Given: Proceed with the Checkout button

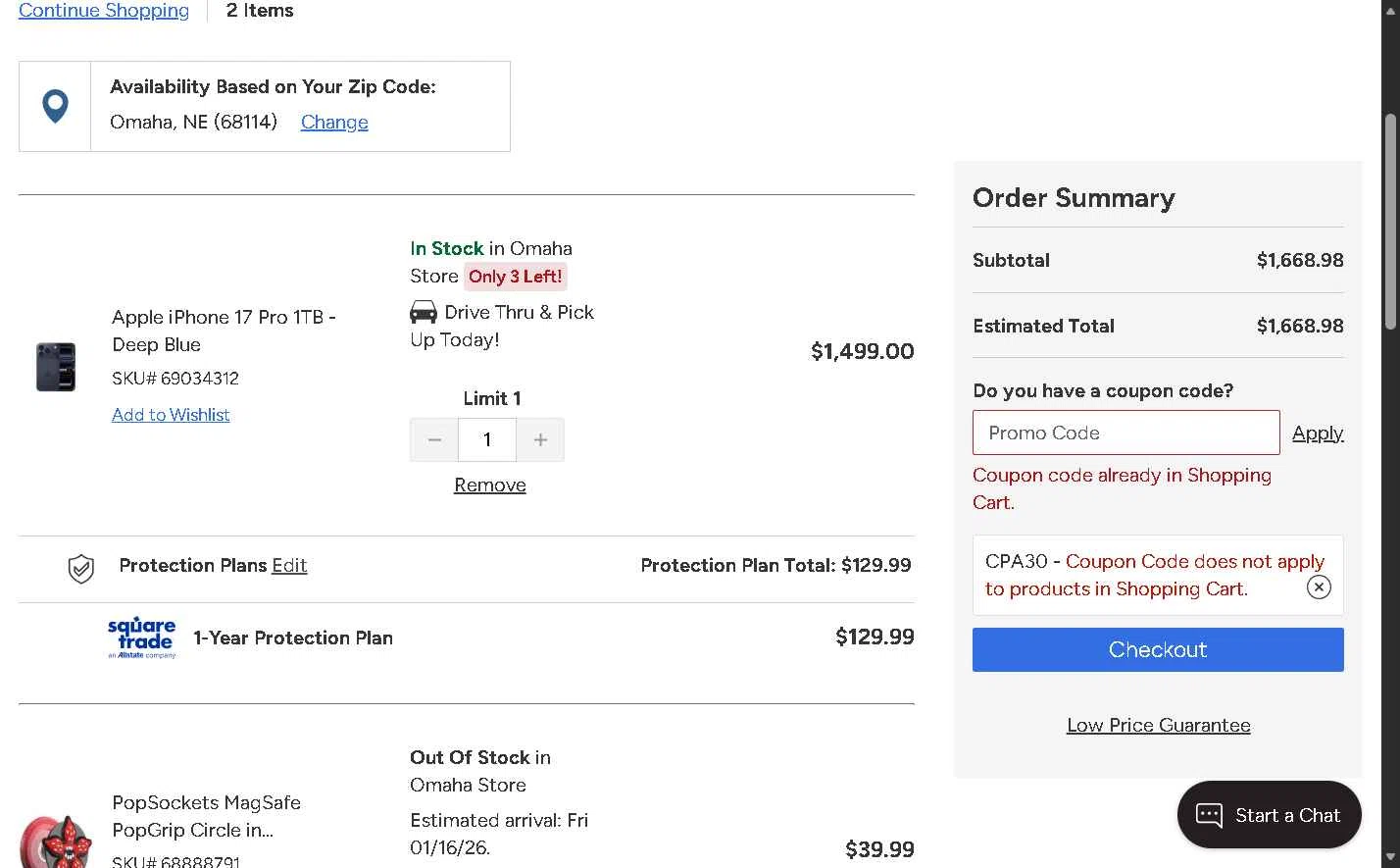Looking at the screenshot, I should point(1158,649).
